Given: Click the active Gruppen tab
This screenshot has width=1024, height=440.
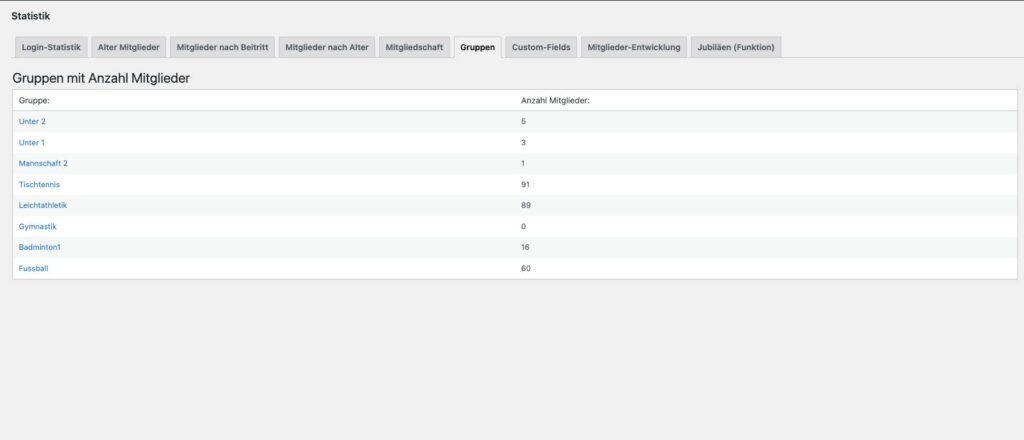Looking at the screenshot, I should click(477, 47).
